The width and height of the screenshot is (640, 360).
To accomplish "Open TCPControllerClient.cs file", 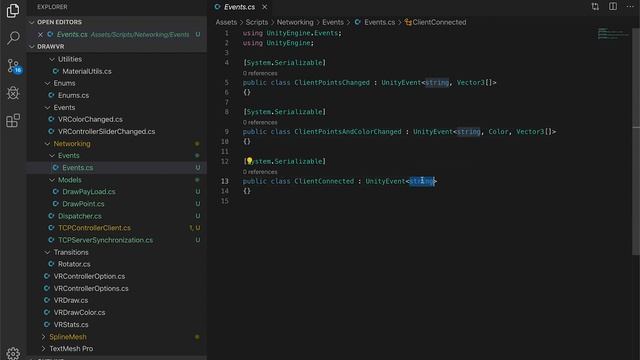I will click(x=94, y=228).
